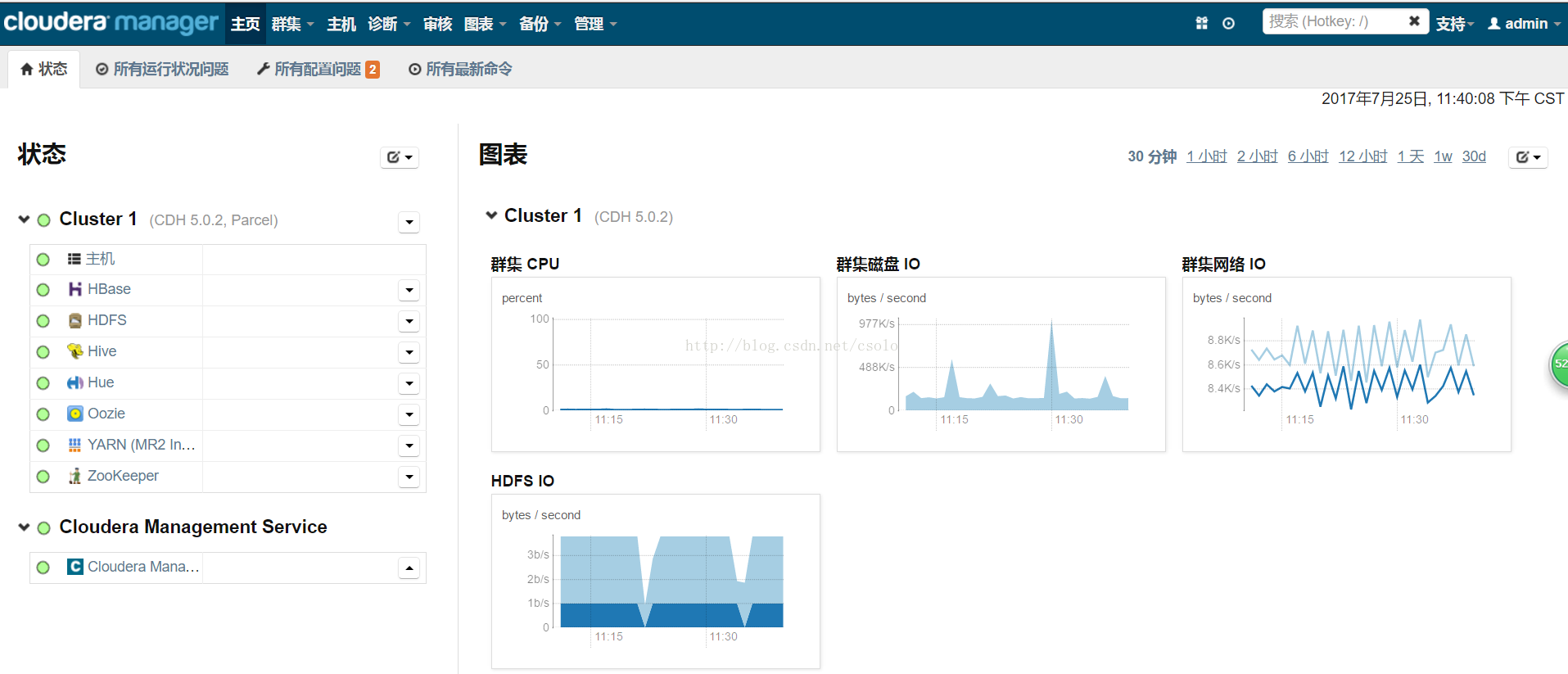Open the Hive actions dropdown
1568x674 pixels.
click(x=409, y=352)
